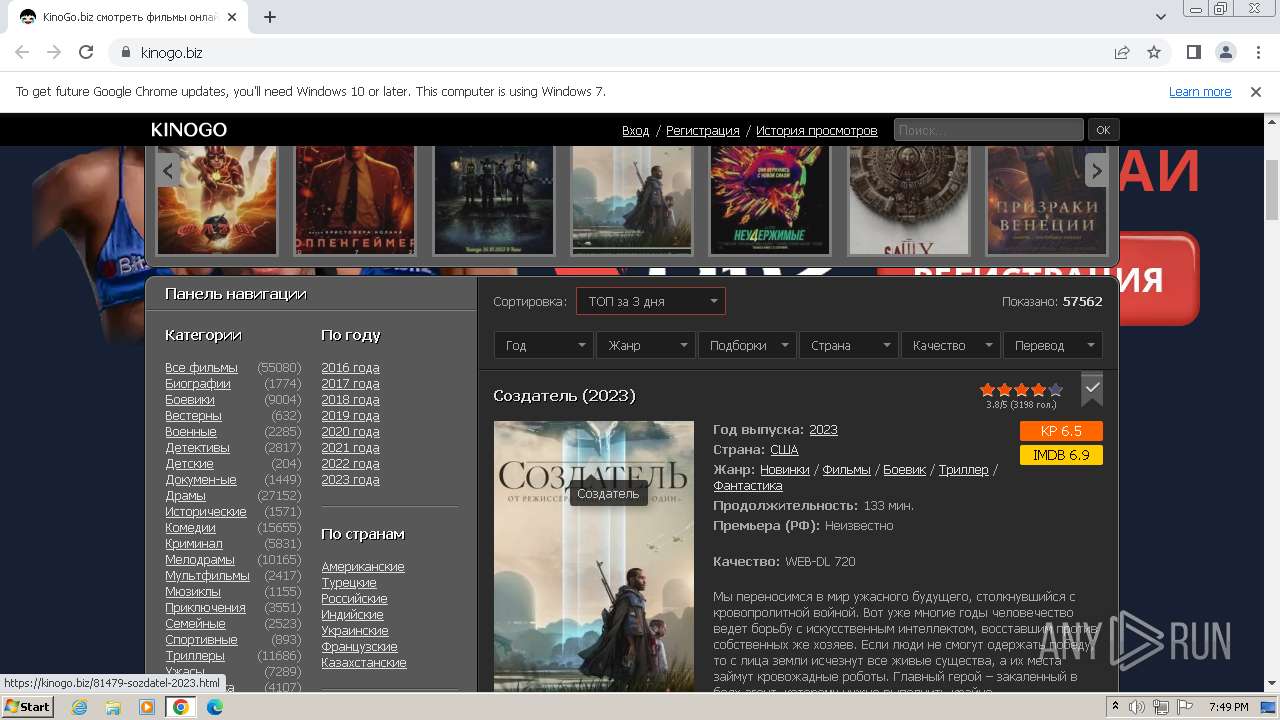This screenshot has width=1280, height=720.
Task: Open the Chrome tab search dropdown
Action: pos(1160,17)
